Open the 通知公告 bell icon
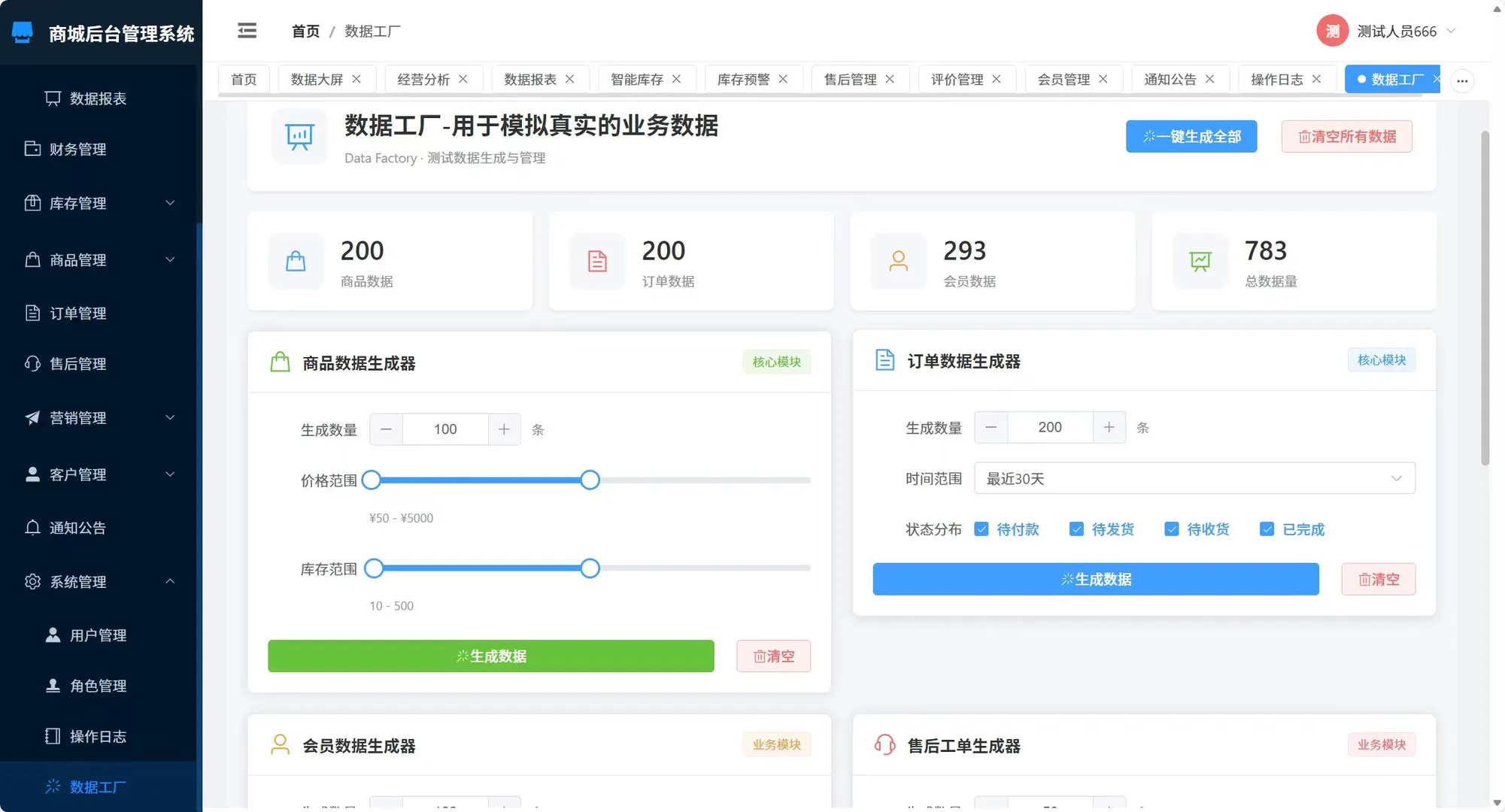1505x812 pixels. click(32, 528)
